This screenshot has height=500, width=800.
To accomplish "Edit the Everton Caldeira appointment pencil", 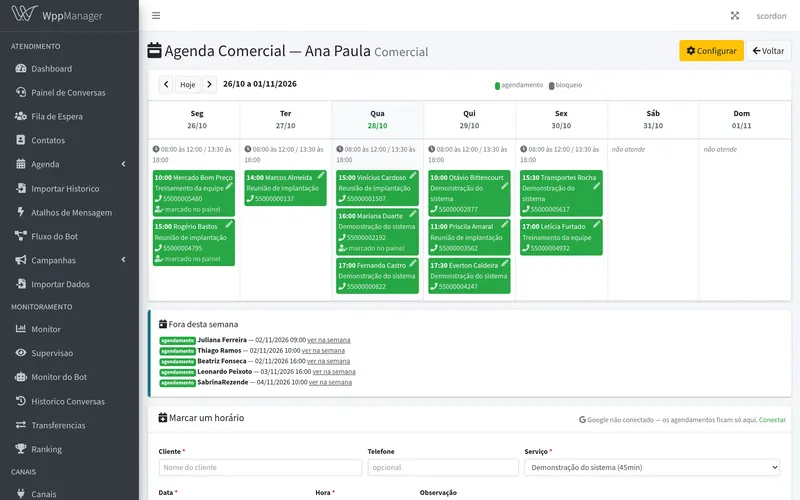I will point(505,263).
